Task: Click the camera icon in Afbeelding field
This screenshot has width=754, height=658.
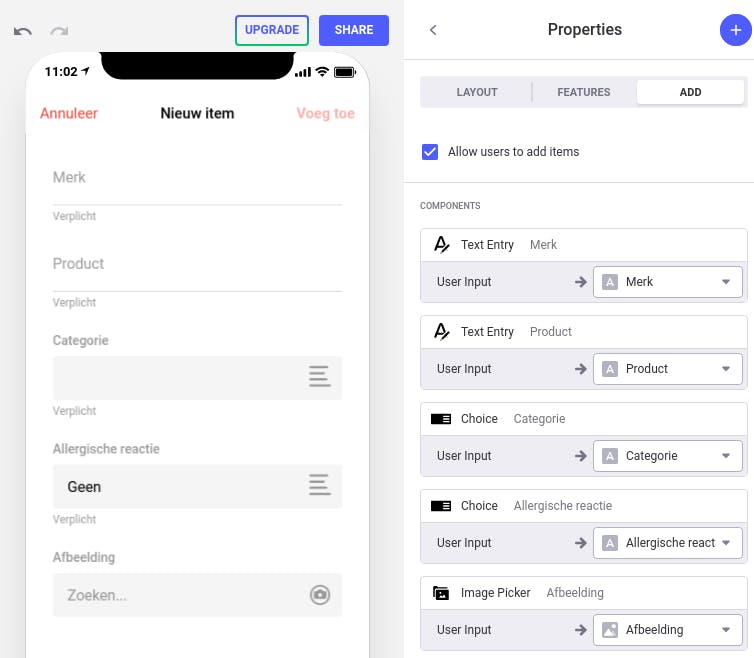Action: [319, 595]
